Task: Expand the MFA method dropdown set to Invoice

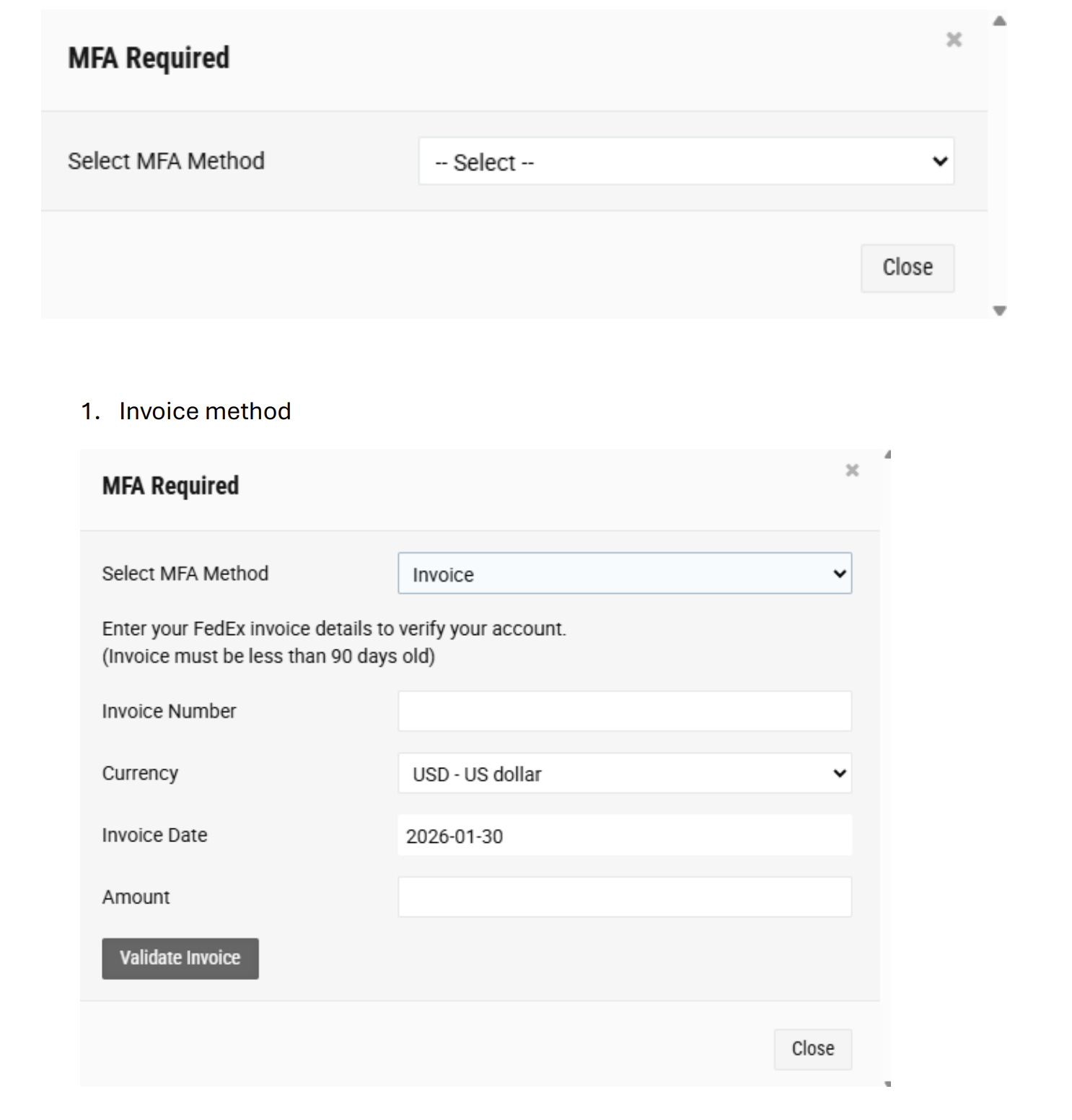Action: coord(624,574)
